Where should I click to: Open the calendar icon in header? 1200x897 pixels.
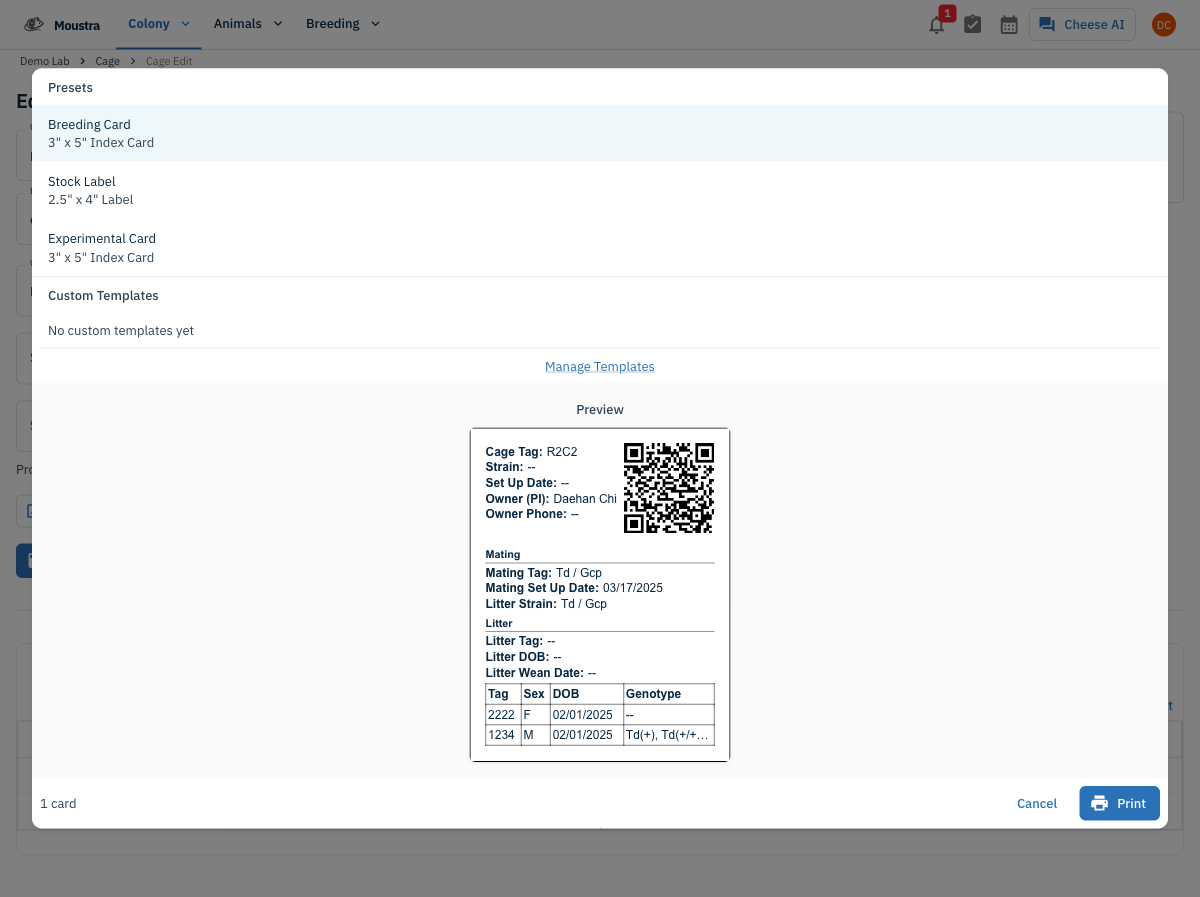1009,25
